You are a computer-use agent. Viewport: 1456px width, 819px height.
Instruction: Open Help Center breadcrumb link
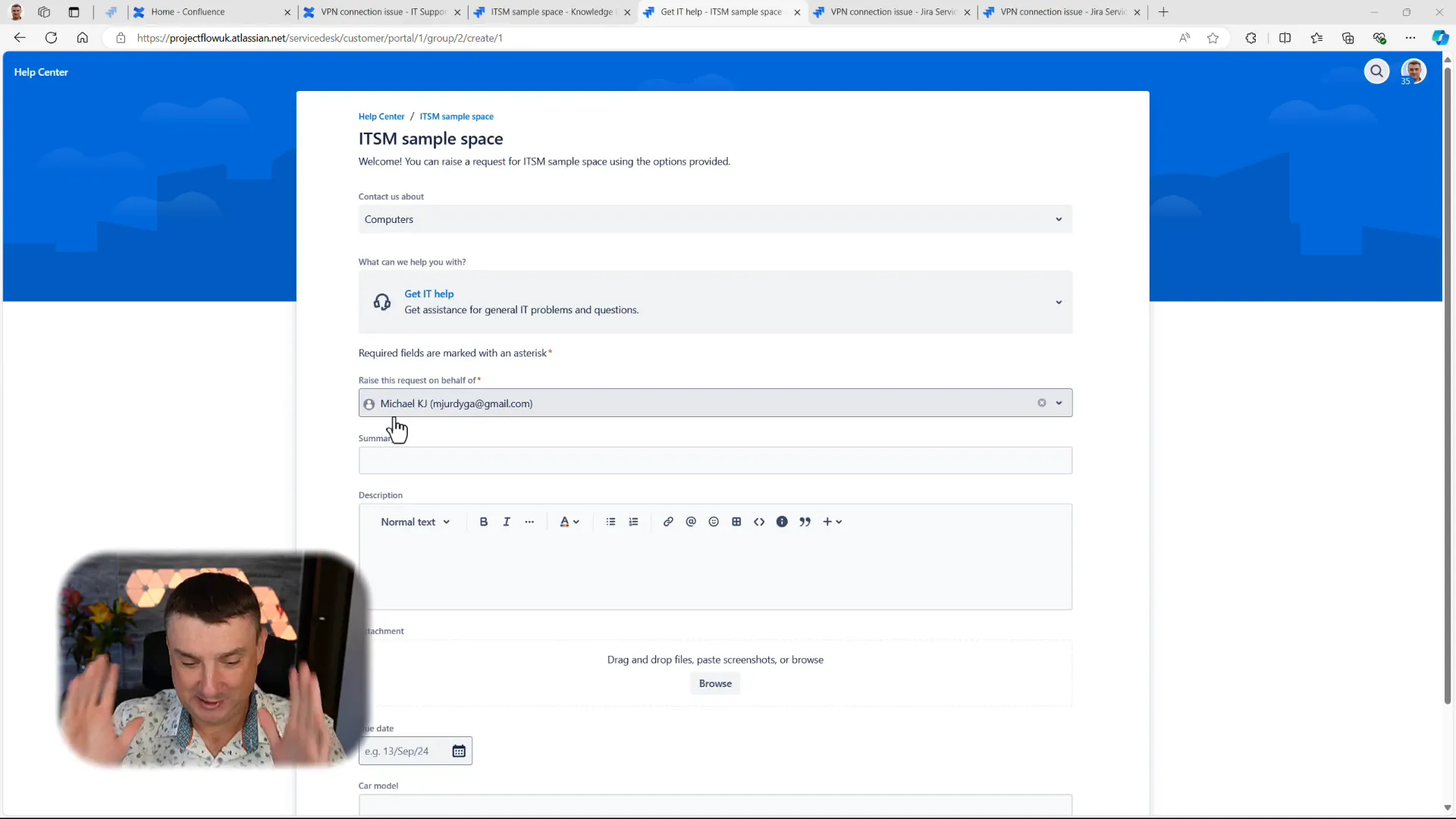tap(381, 116)
